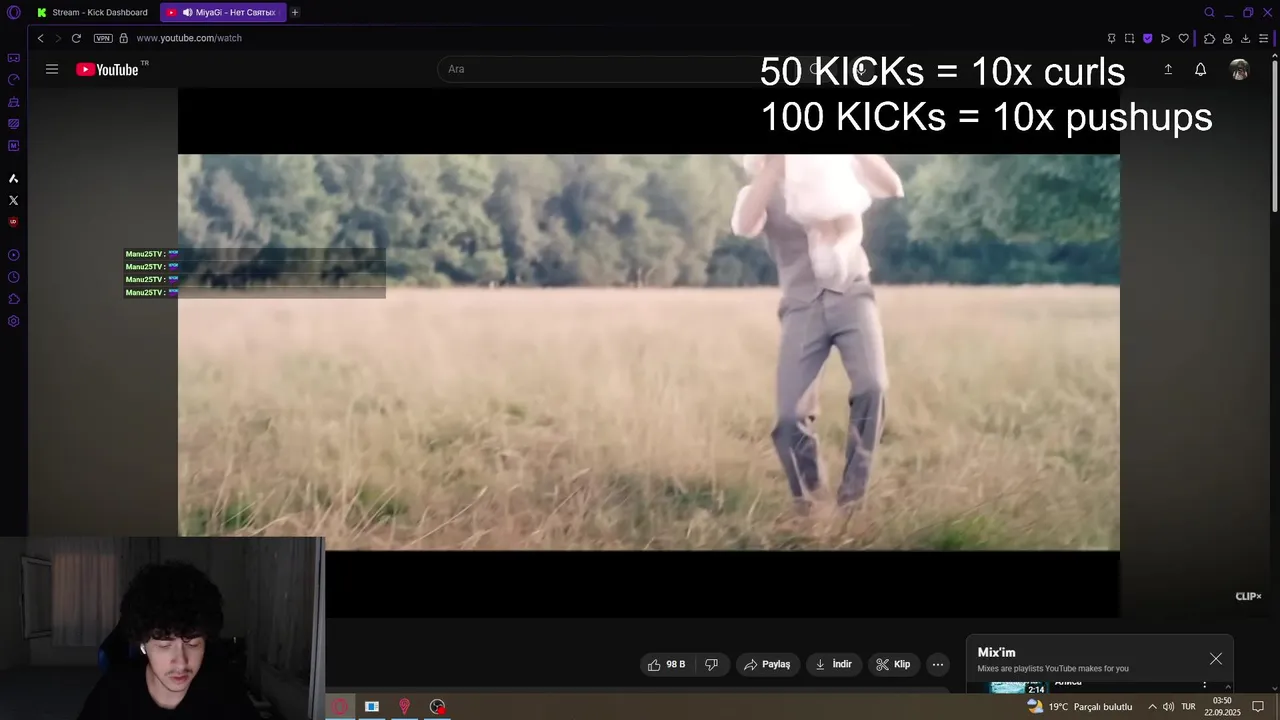
Task: Switch keyboard language TUR
Action: 1188,706
